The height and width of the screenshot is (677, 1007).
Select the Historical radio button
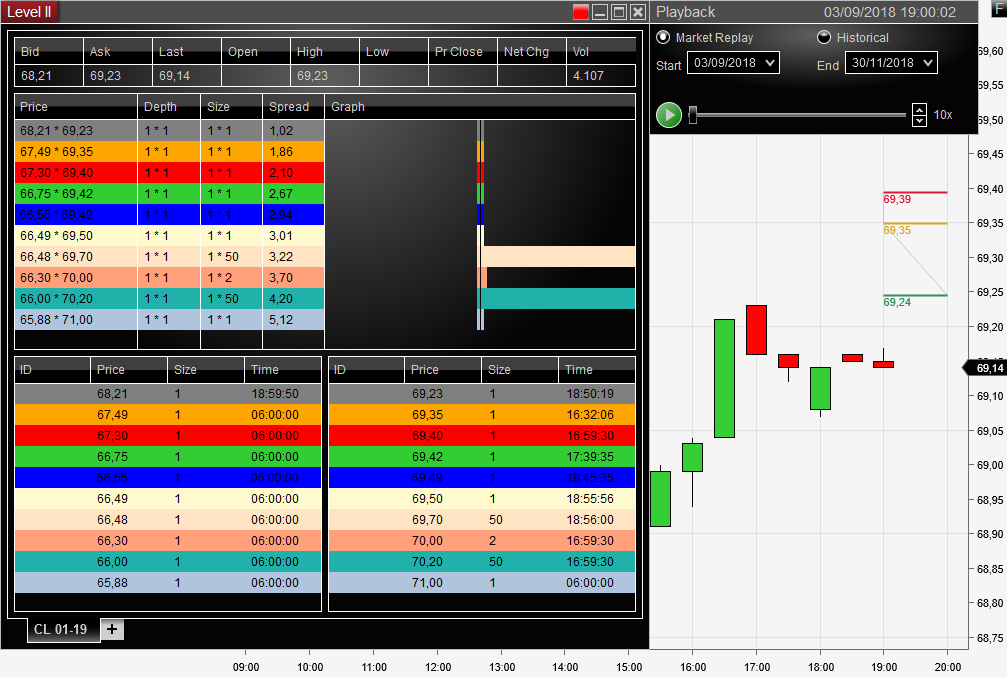click(x=823, y=37)
